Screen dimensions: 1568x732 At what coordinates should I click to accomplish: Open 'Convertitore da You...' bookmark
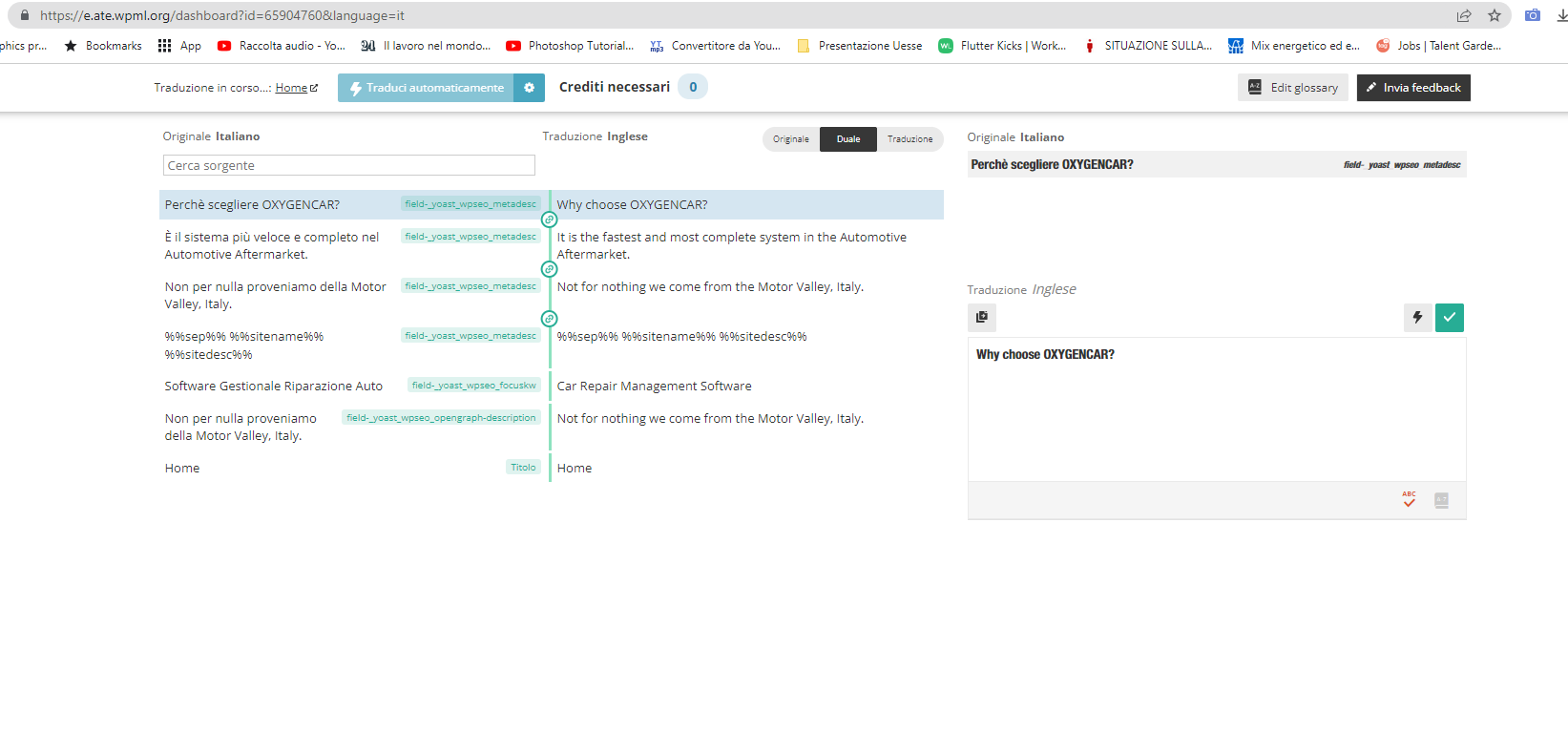(715, 46)
